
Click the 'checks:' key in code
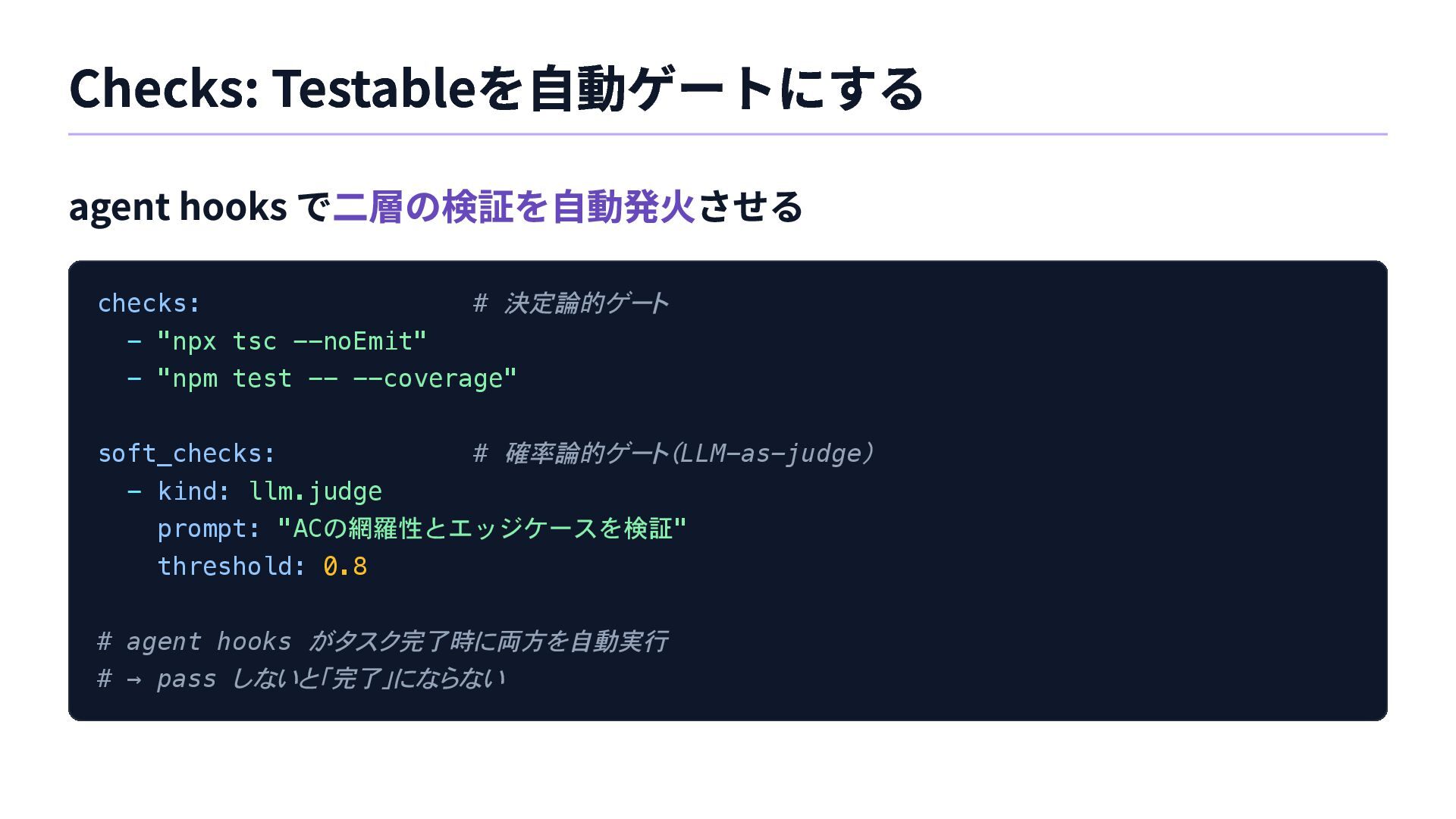click(149, 303)
